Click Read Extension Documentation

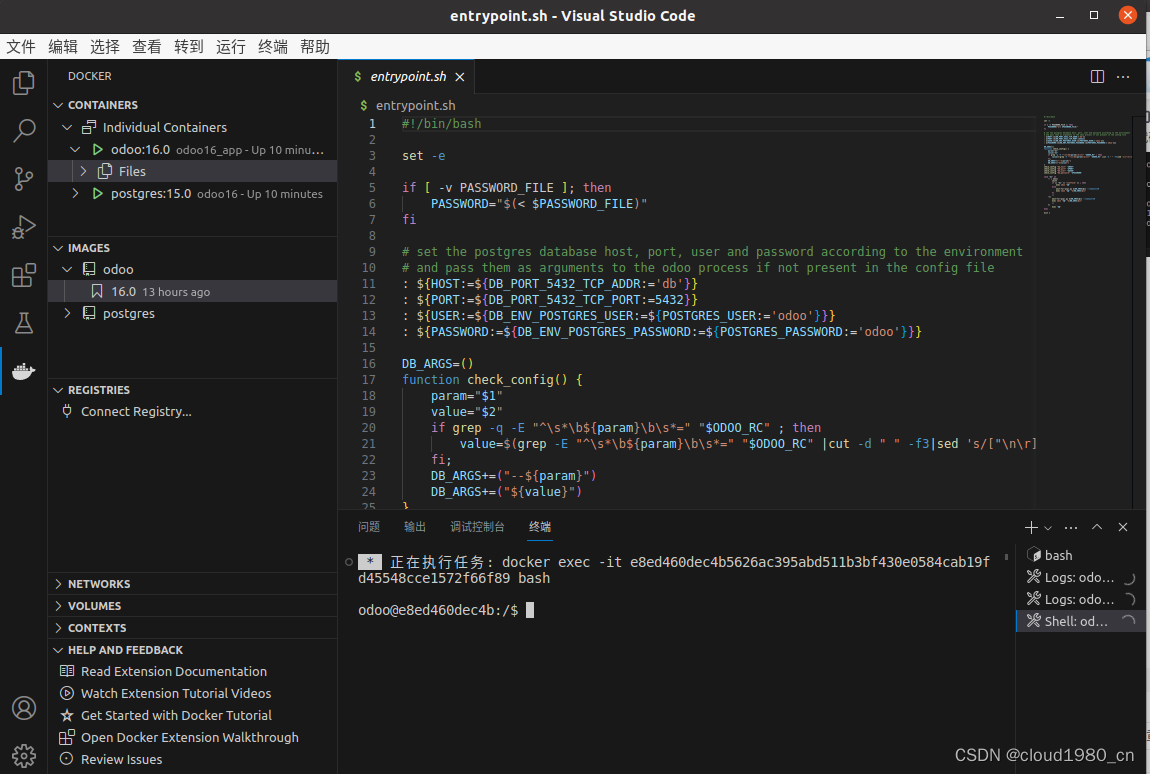(x=175, y=671)
